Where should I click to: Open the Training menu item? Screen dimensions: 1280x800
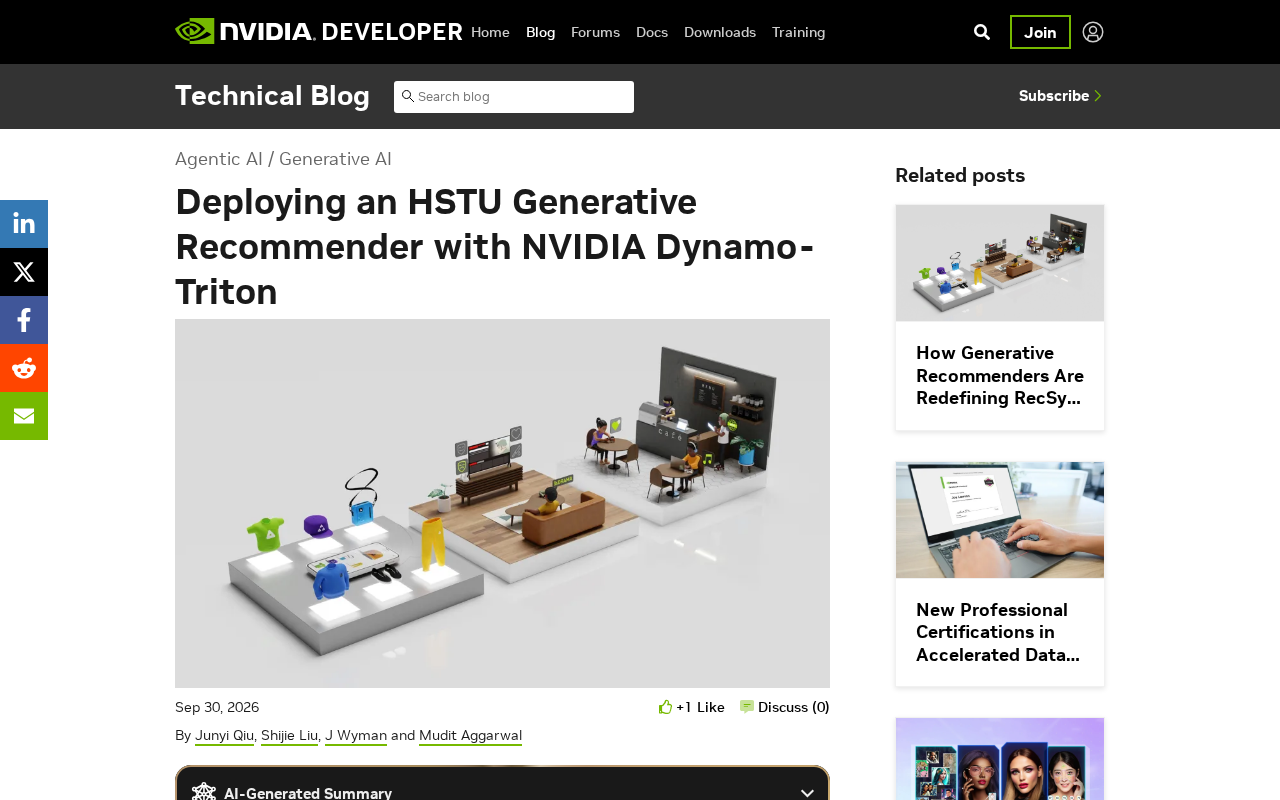(x=799, y=32)
